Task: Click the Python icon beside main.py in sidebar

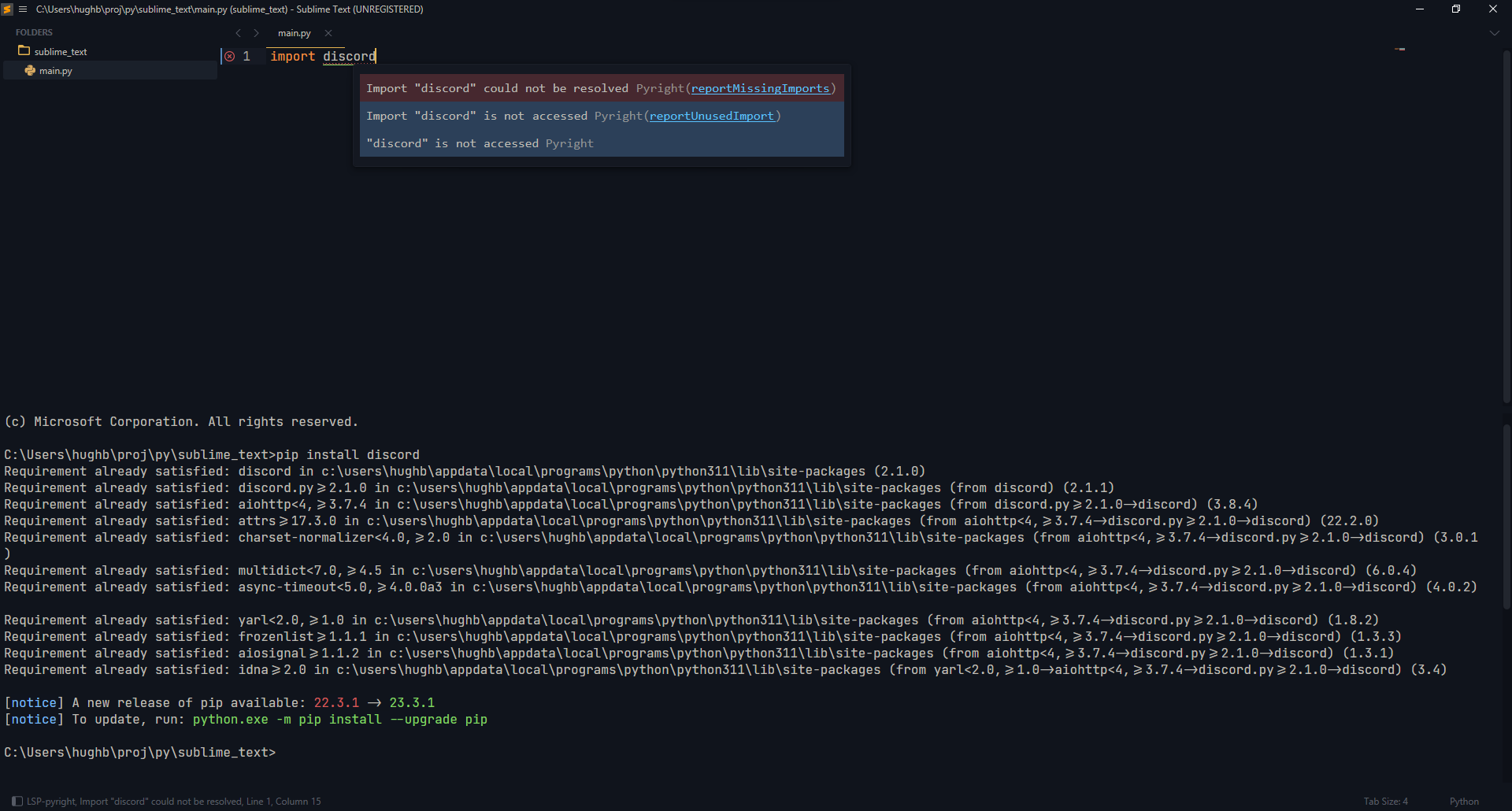Action: point(30,71)
